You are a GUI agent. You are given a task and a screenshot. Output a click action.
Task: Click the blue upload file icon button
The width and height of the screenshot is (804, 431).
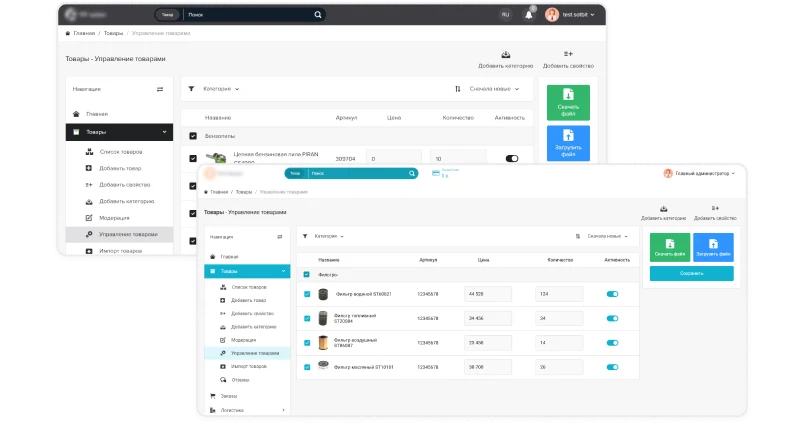(x=568, y=143)
